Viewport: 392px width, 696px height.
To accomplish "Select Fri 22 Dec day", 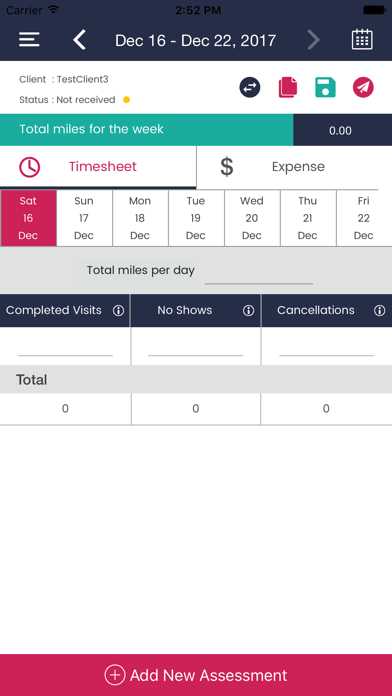I will [x=364, y=218].
